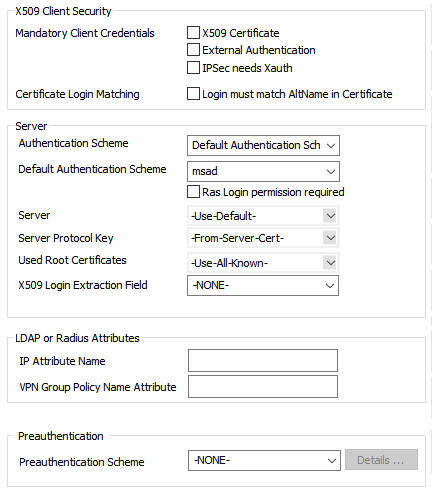Open the Authentication Scheme dropdown

(x=263, y=145)
